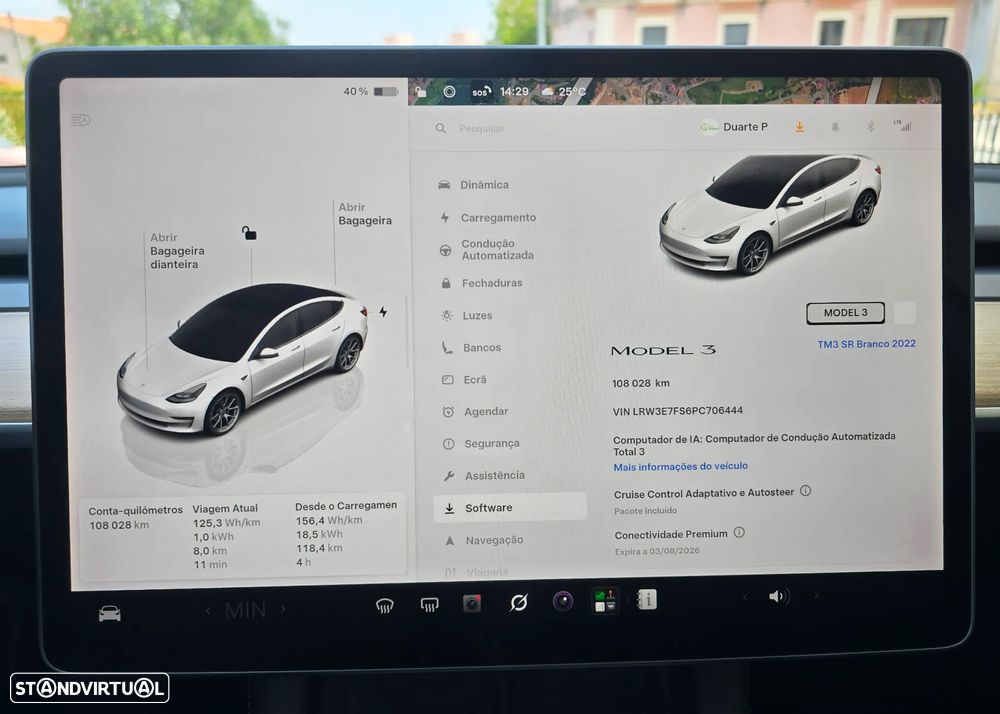
Task: Click the TM3 SR Branco 2022 vehicle name
Action: tap(867, 344)
